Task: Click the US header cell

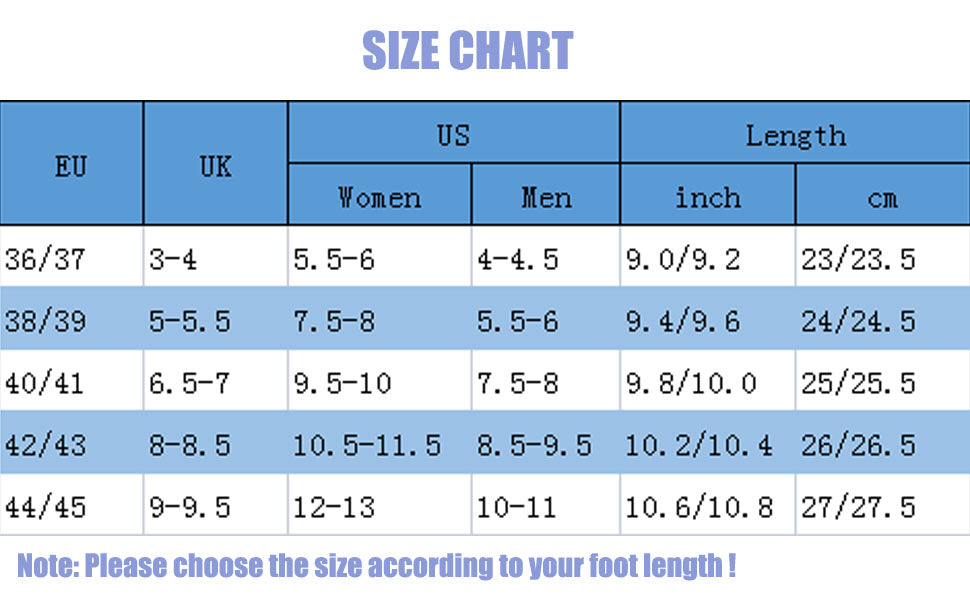Action: pyautogui.click(x=453, y=134)
